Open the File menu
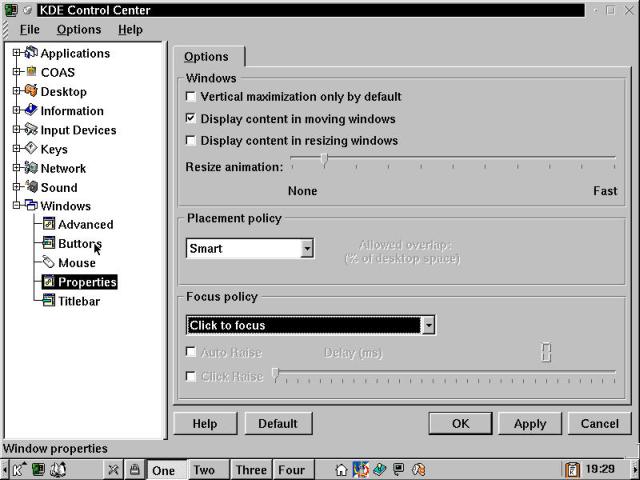 [x=29, y=30]
